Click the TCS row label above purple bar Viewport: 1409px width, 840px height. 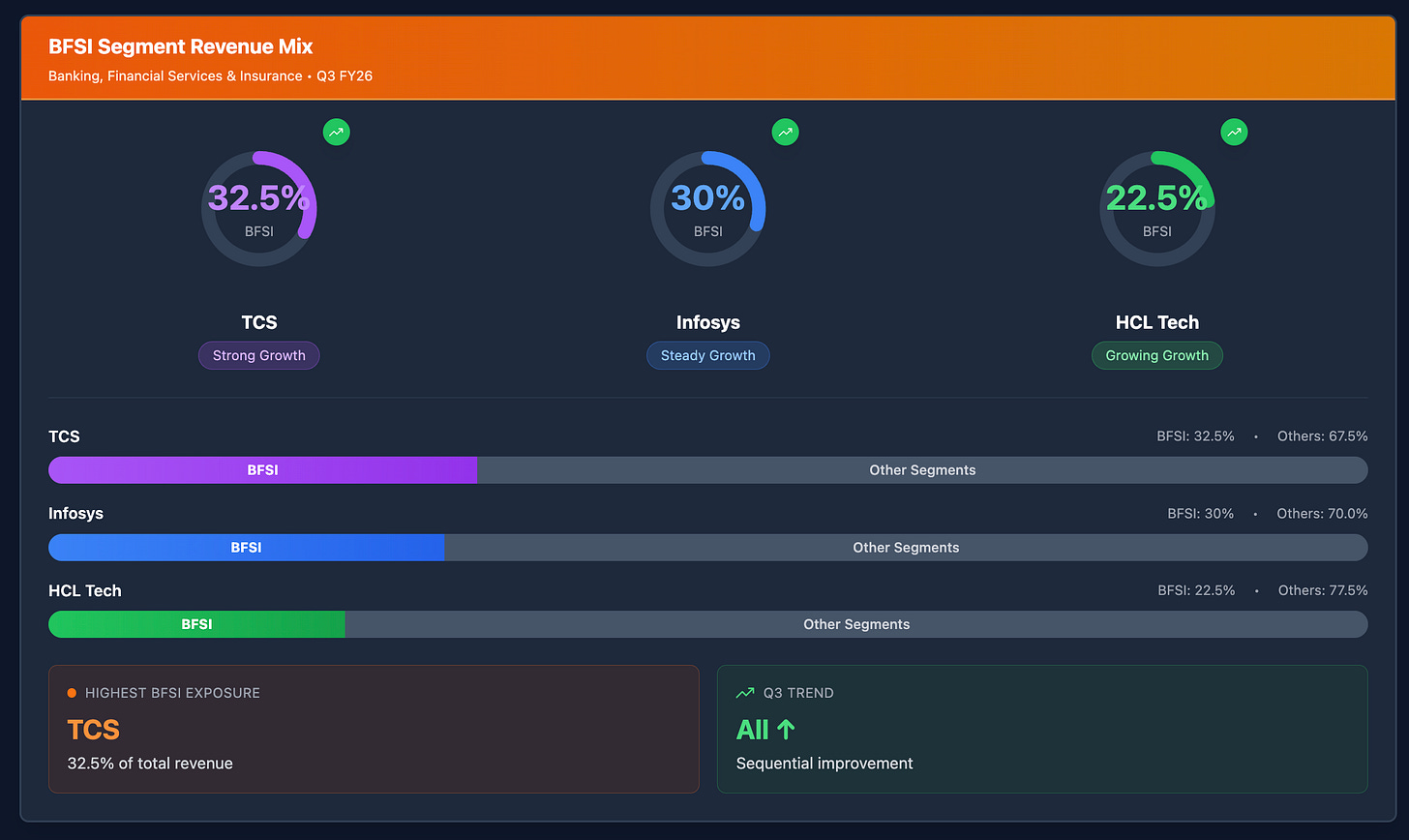pyautogui.click(x=65, y=436)
